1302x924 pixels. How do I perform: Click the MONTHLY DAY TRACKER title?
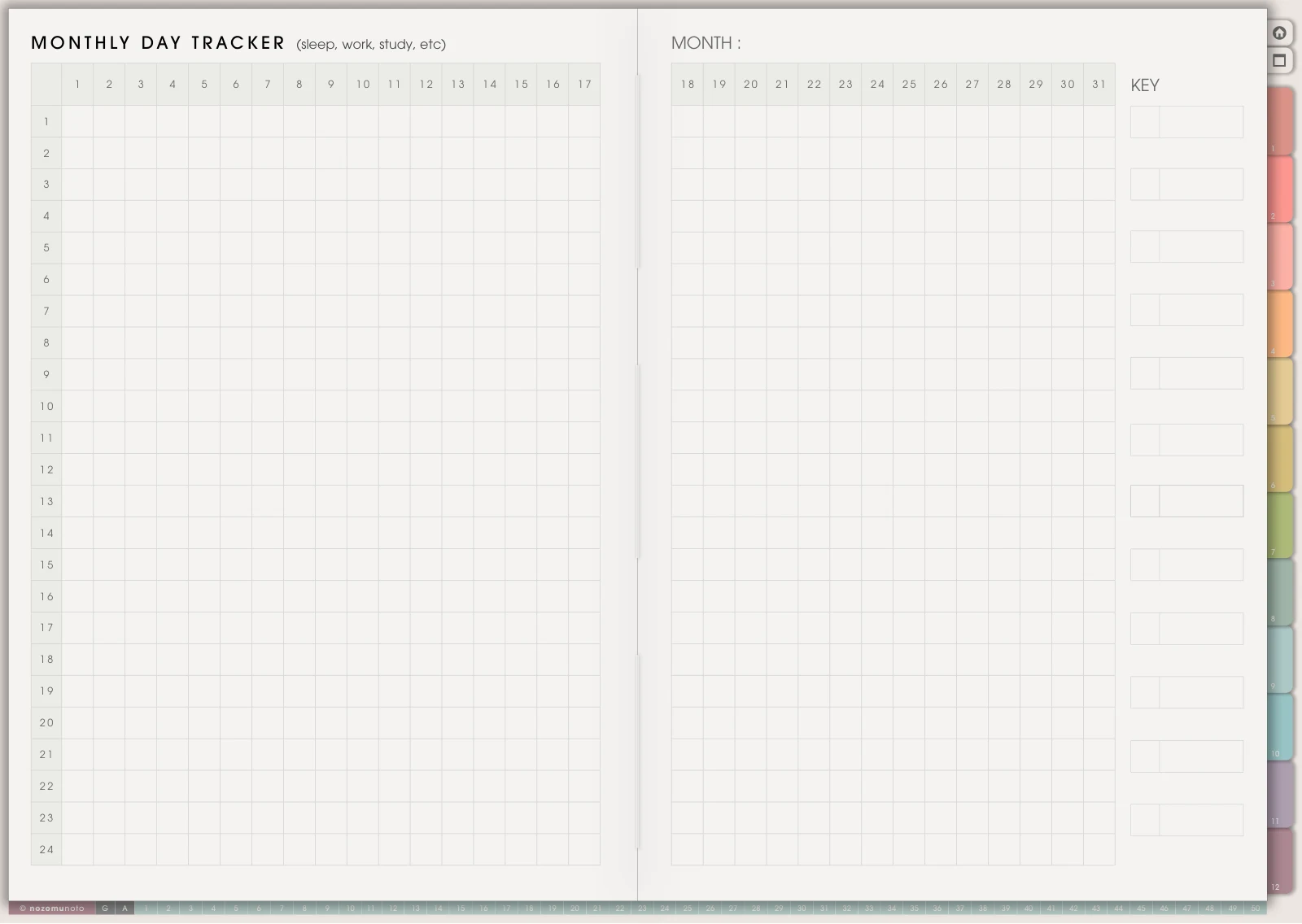point(158,43)
